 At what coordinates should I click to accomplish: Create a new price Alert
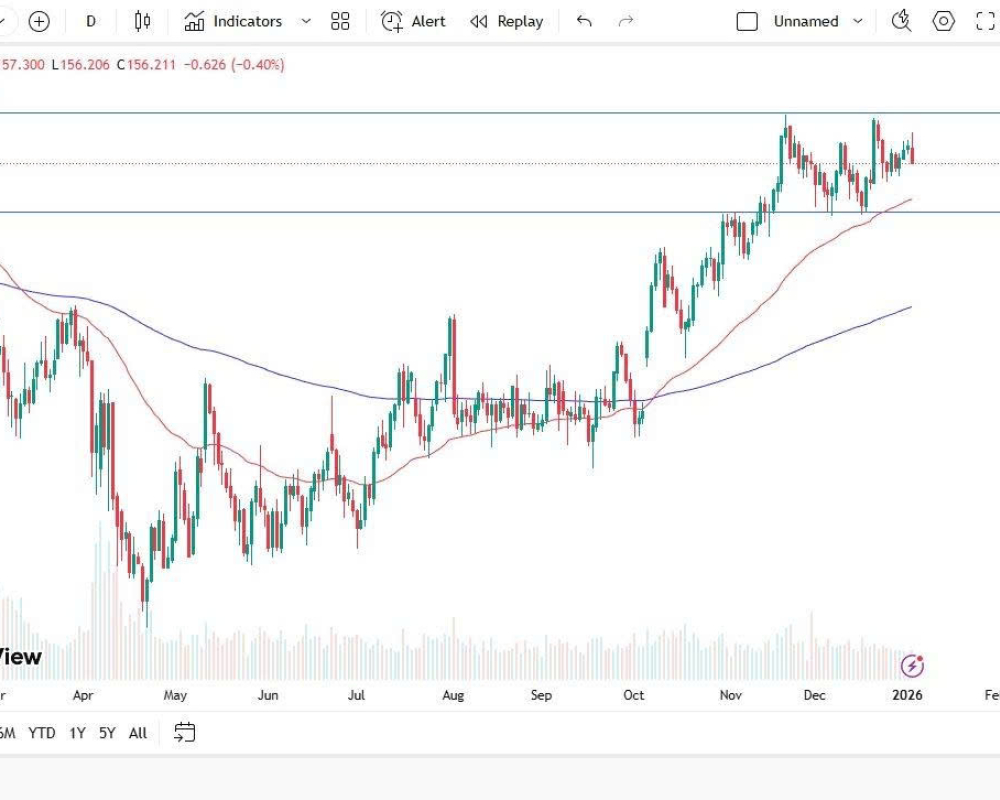coord(412,20)
